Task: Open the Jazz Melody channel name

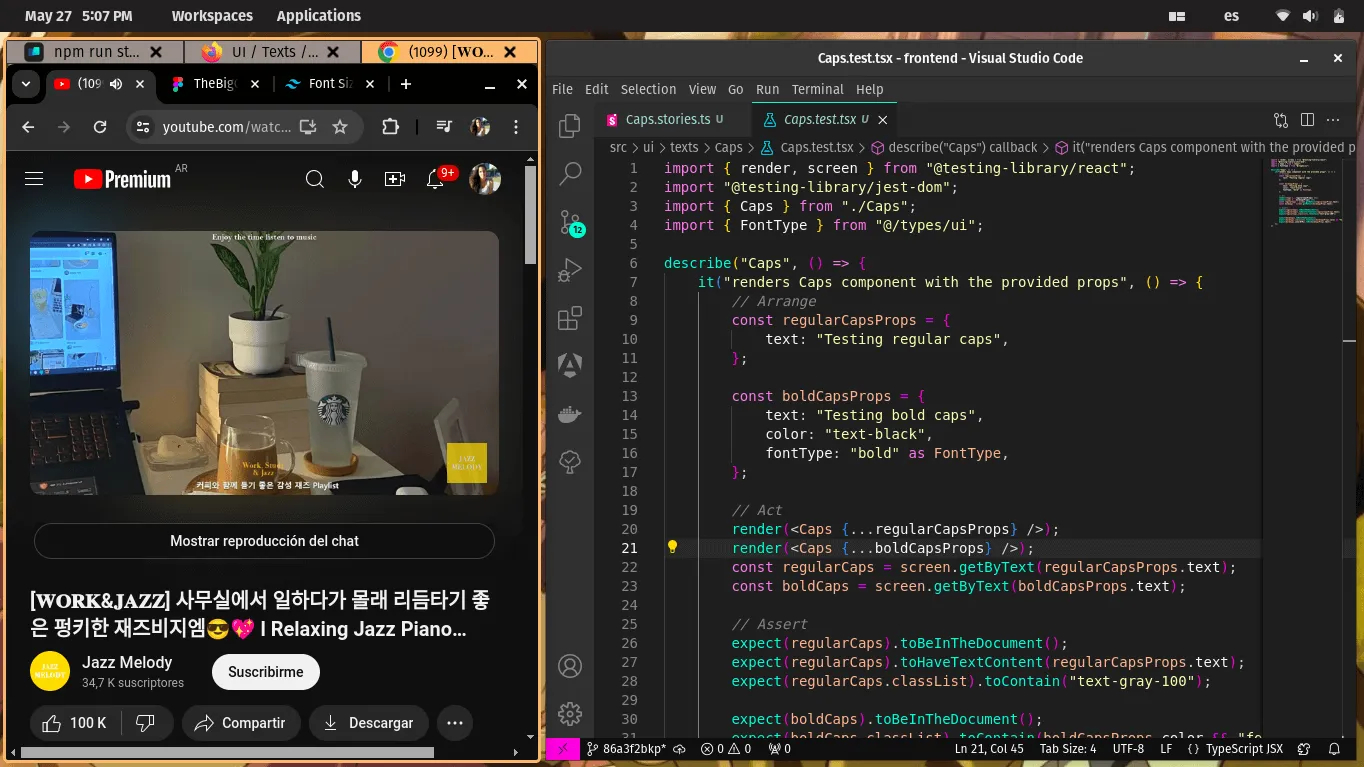Action: (x=127, y=662)
